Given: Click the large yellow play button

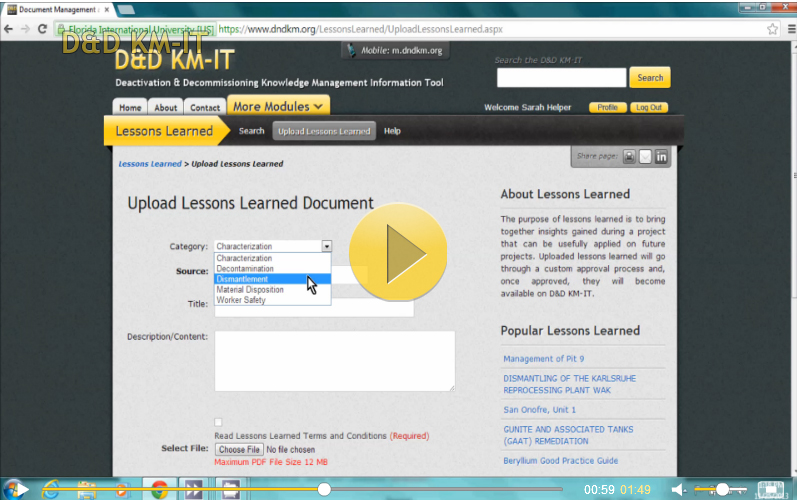Looking at the screenshot, I should pyautogui.click(x=398, y=253).
